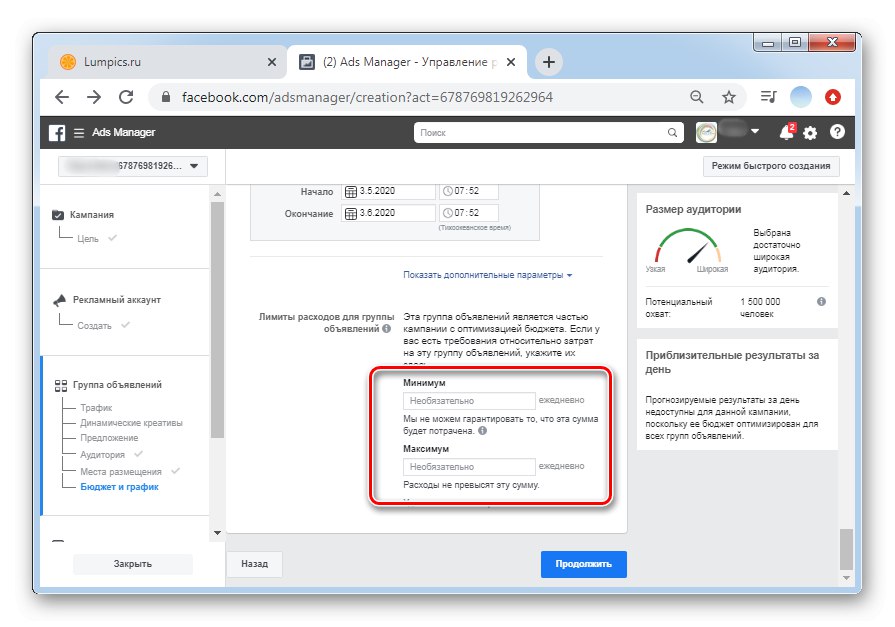The image size is (895, 627).
Task: Click the zoom magnifier icon in address bar
Action: tap(696, 97)
